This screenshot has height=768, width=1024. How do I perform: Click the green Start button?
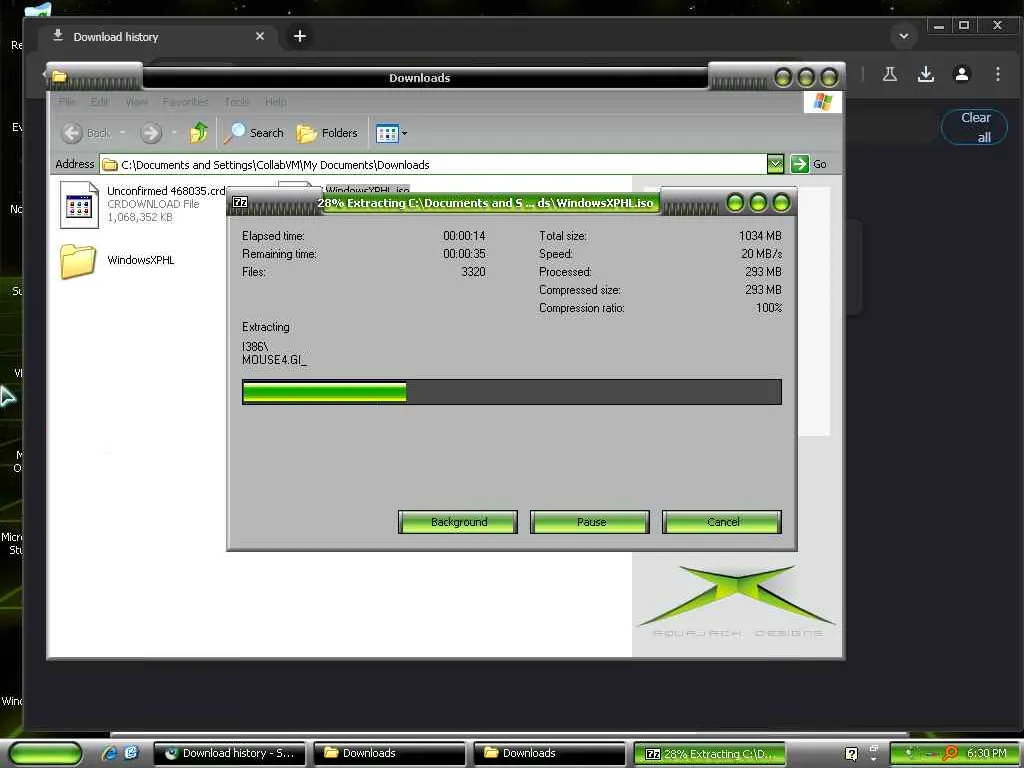(46, 754)
